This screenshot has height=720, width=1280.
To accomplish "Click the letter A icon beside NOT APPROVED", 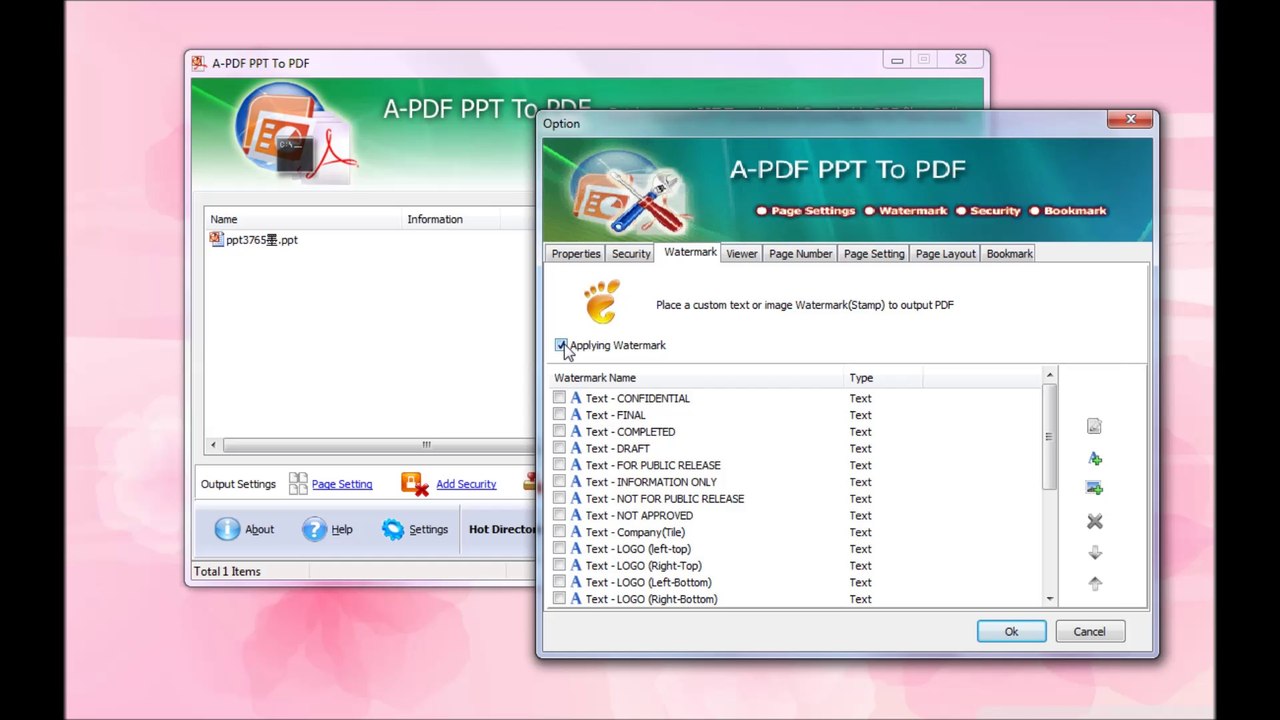I will (x=575, y=515).
